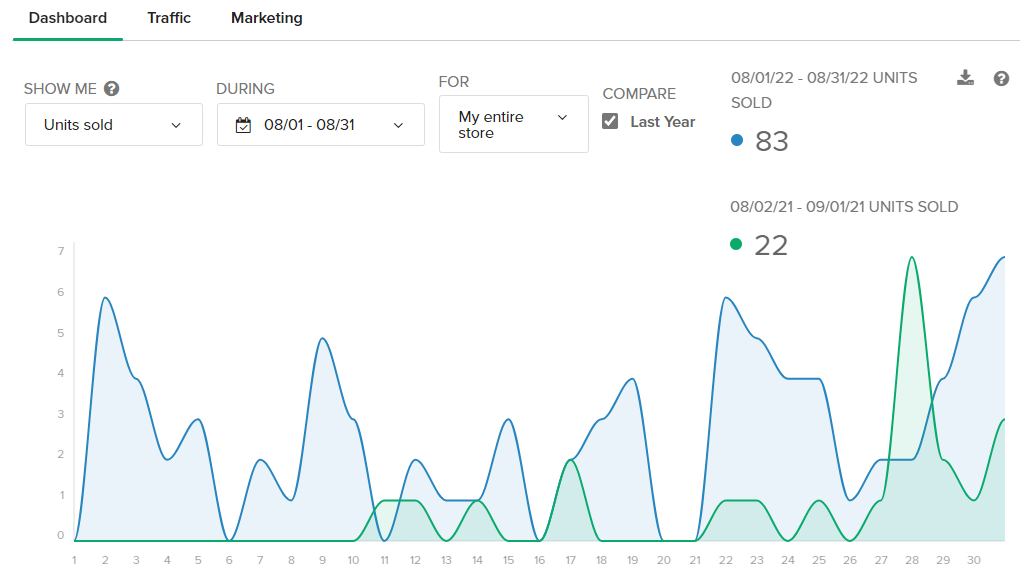
Task: Click the blue legend dot for 83
Action: tap(736, 140)
